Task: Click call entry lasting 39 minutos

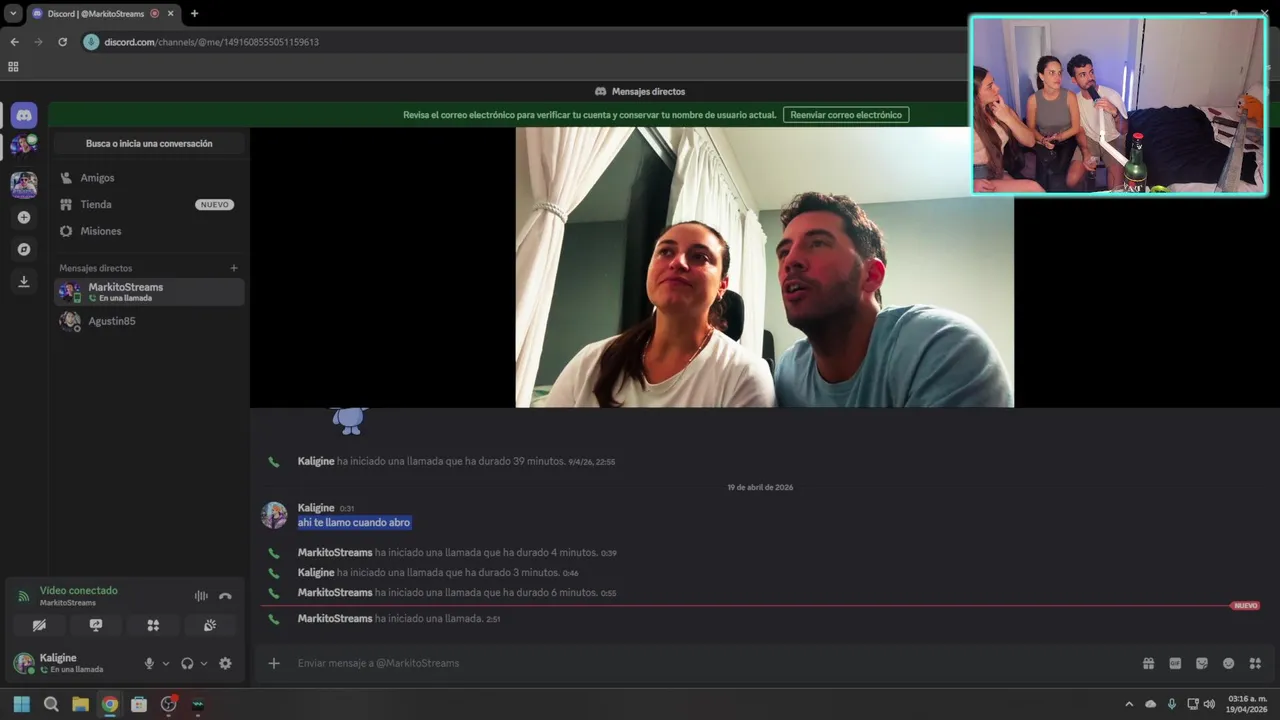Action: coord(456,462)
